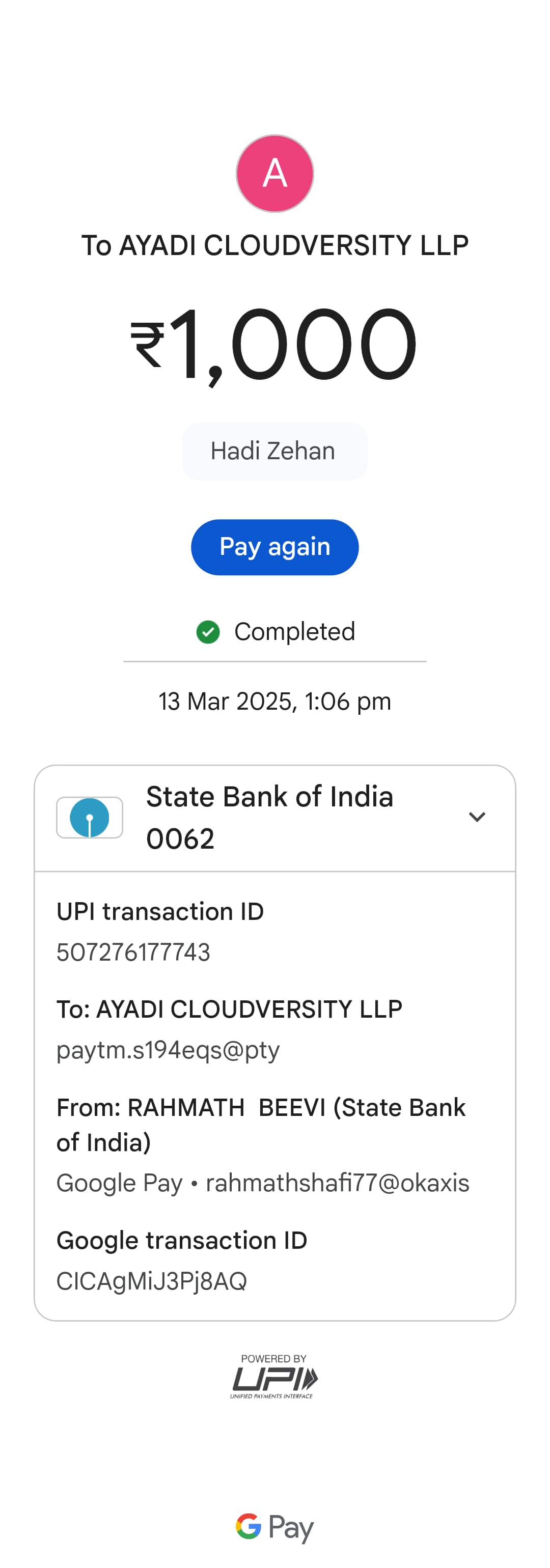Tap the 13 Mar 2025 timestamp
This screenshot has height=1568, width=550.
[274, 701]
